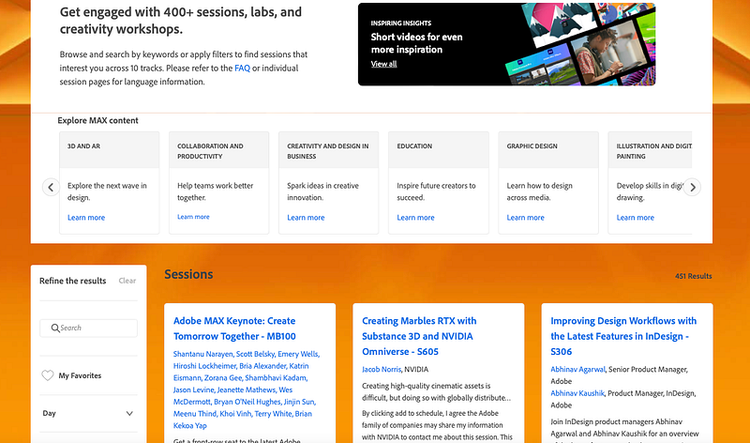750x443 pixels.
Task: Click the next carousel arrow
Action: pos(692,187)
